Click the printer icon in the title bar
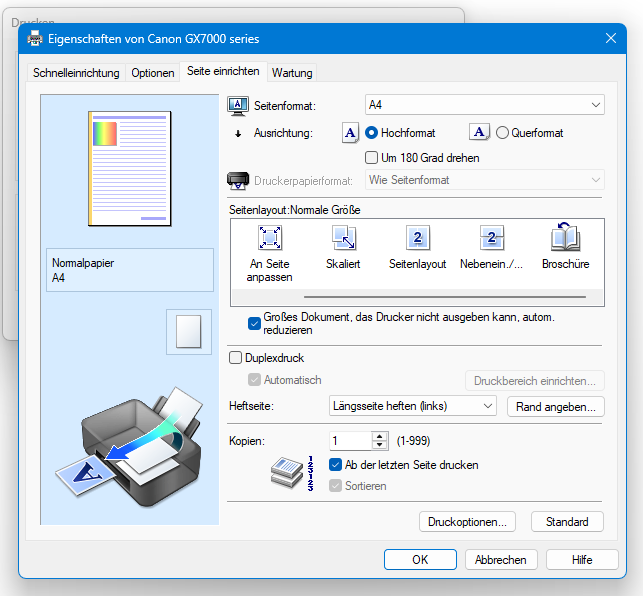 (34, 39)
